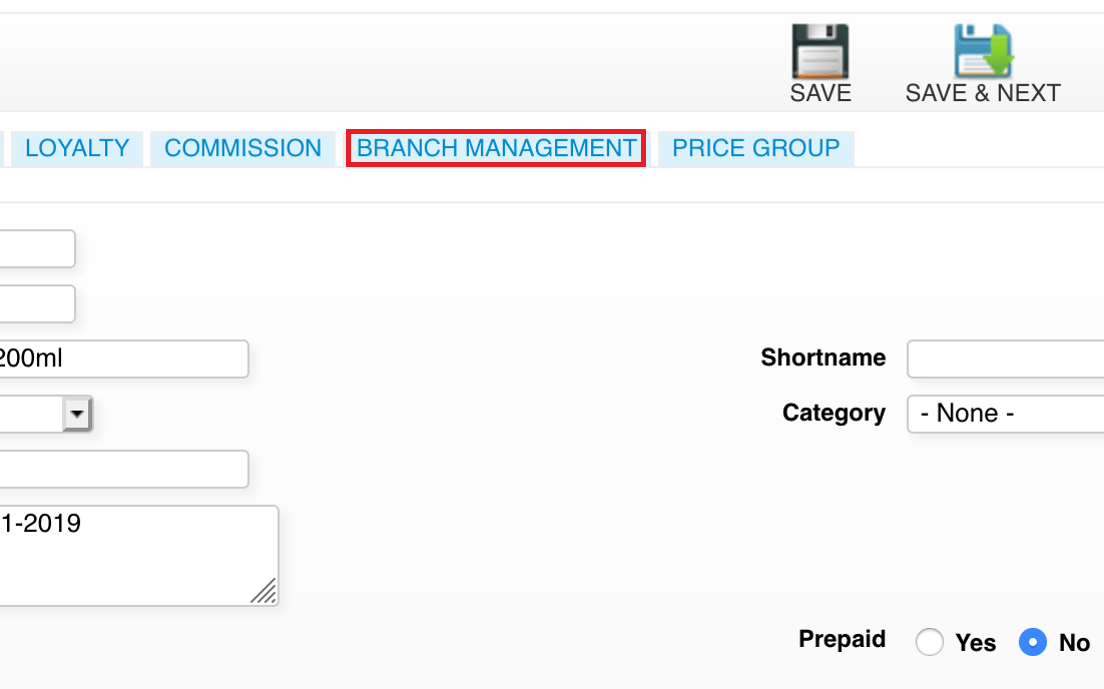Select Yes for Prepaid
This screenshot has width=1104, height=689.
[929, 642]
